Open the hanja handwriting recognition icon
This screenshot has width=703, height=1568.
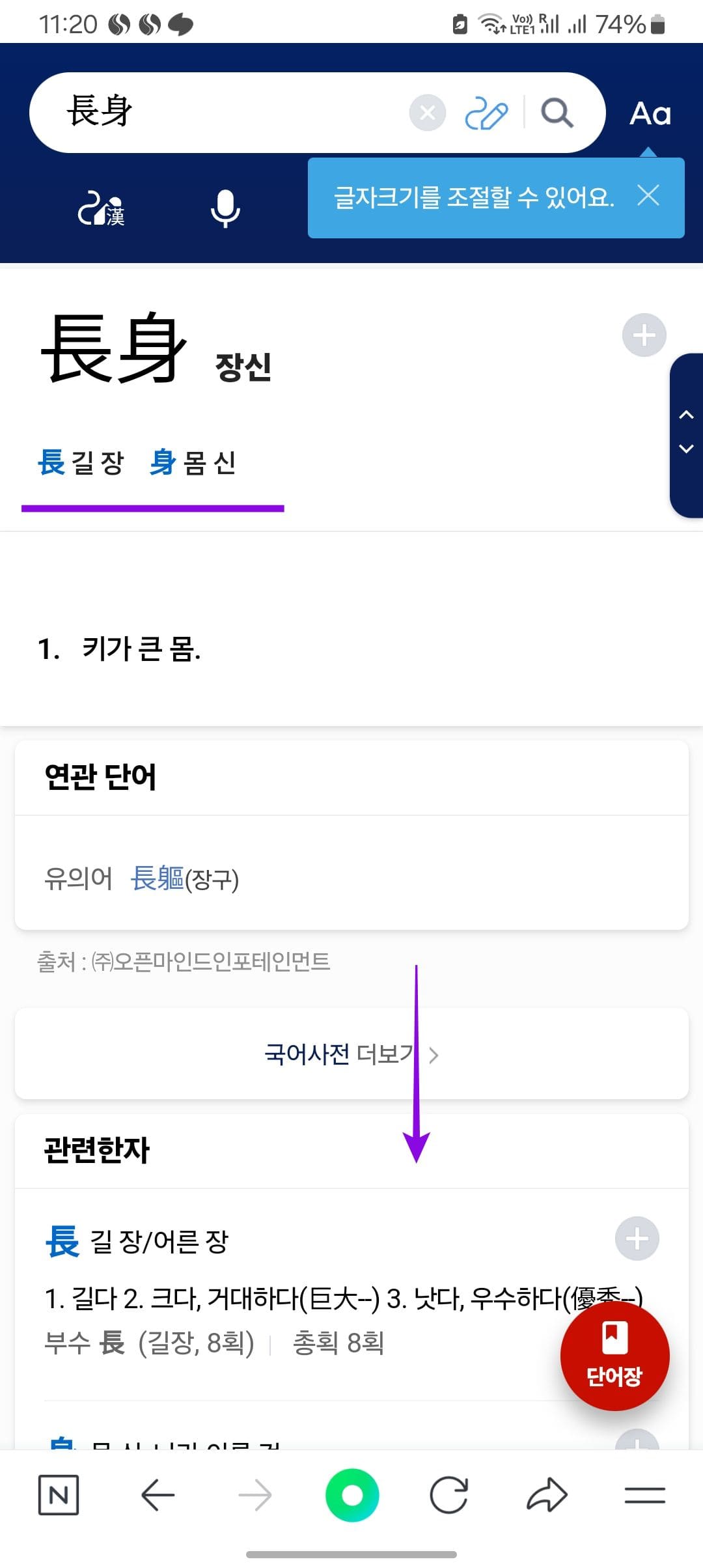pos(102,208)
